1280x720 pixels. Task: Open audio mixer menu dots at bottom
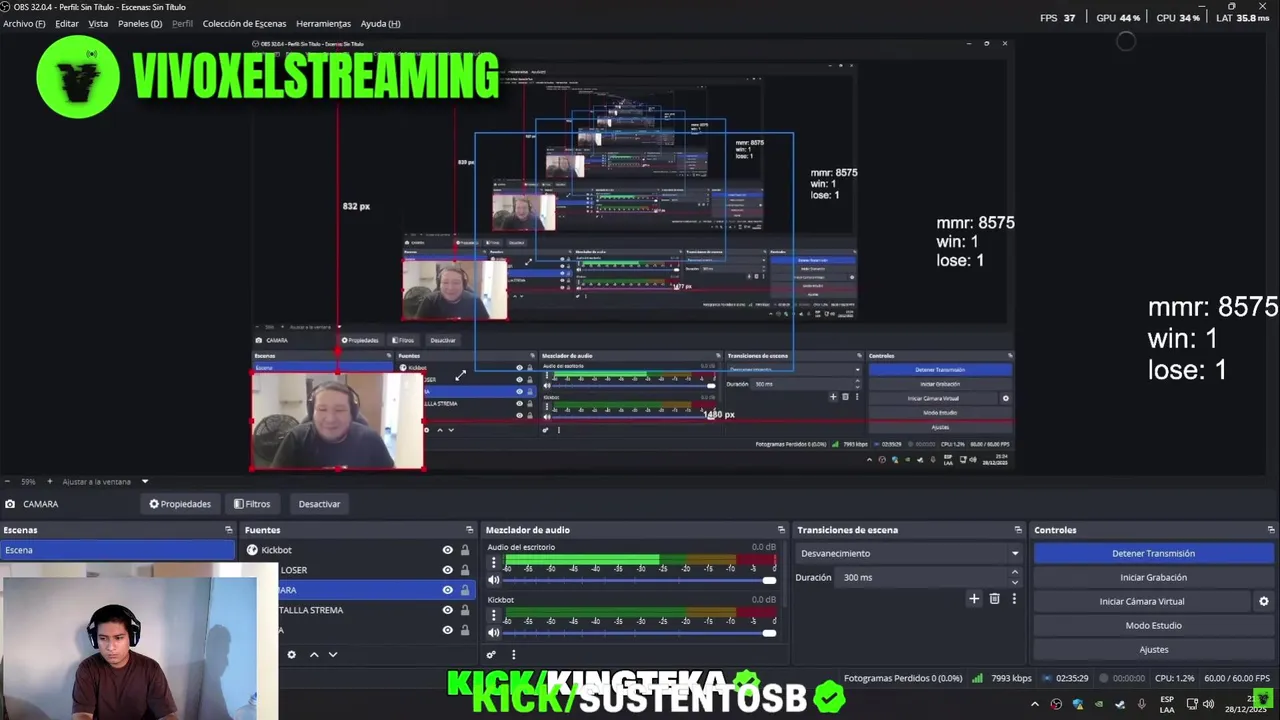point(514,655)
